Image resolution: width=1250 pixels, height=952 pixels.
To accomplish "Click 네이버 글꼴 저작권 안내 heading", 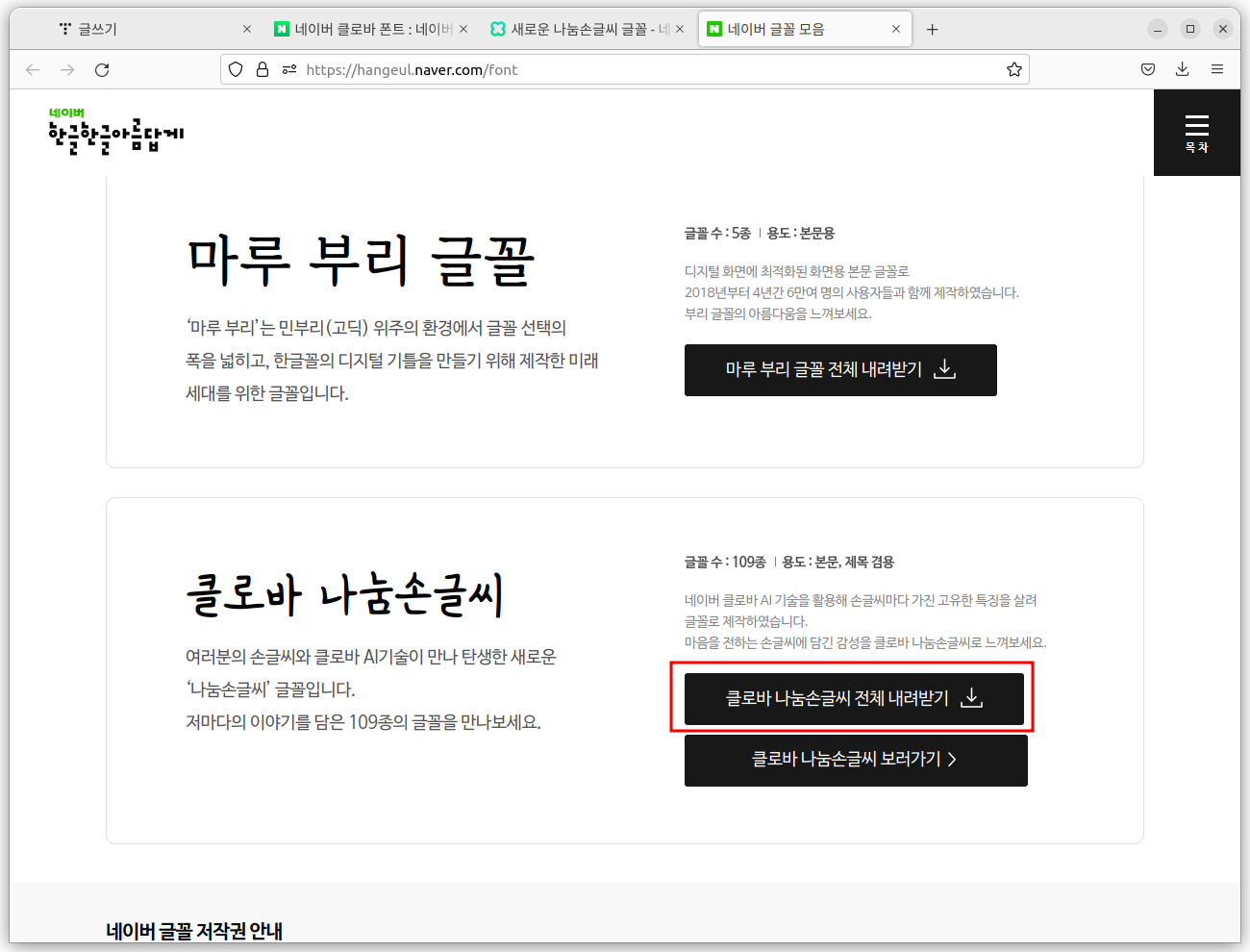I will coord(194,931).
